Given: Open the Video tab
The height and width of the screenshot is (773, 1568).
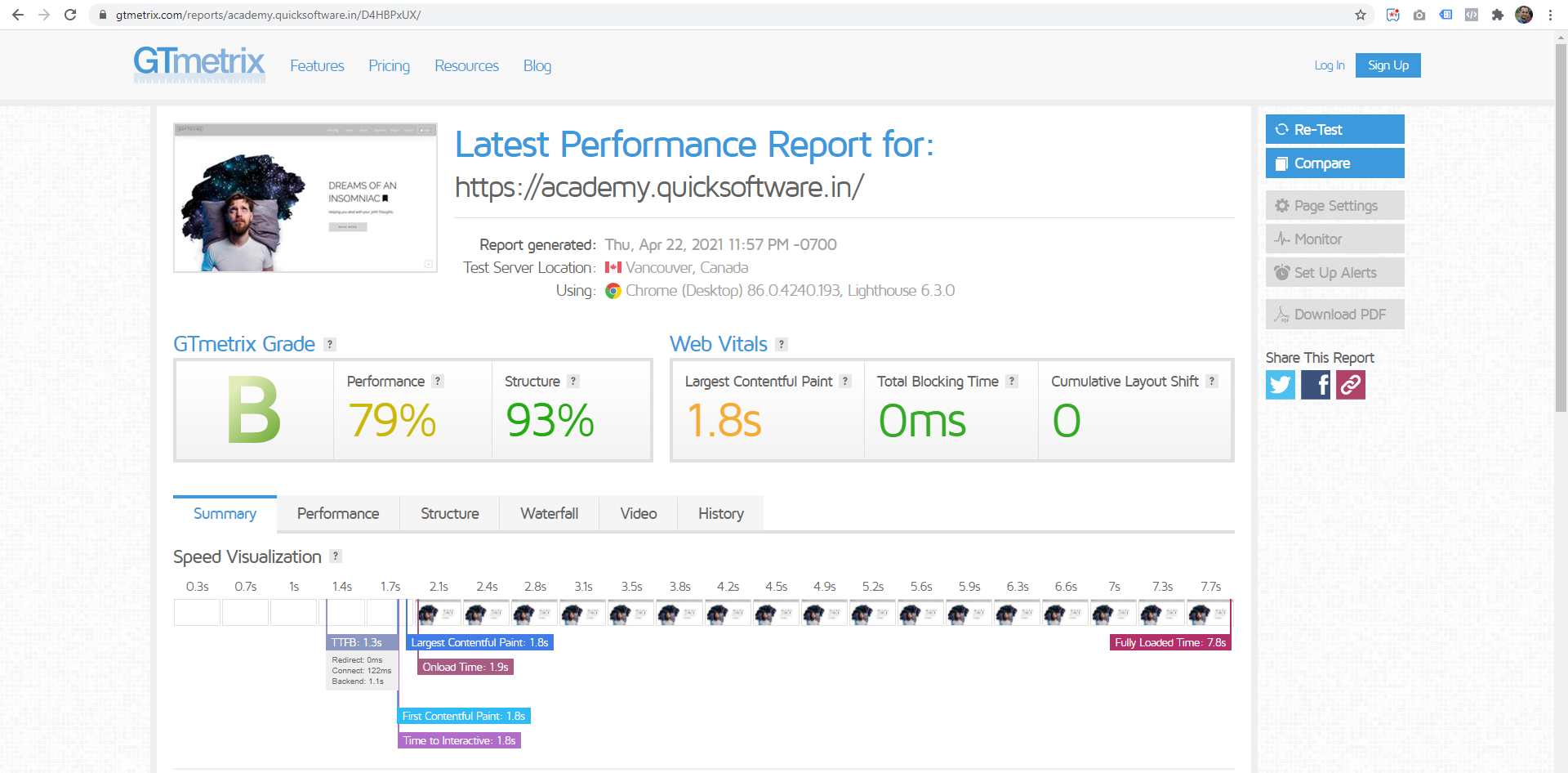Looking at the screenshot, I should 639,513.
